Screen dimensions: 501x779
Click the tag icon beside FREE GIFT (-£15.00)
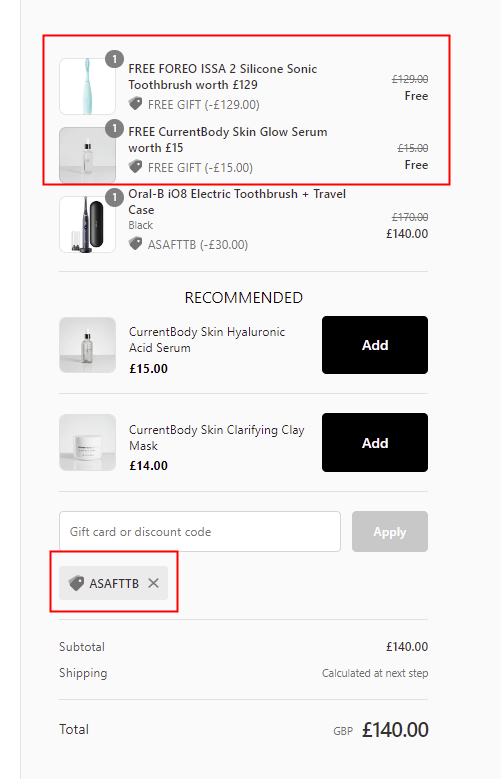coord(135,167)
